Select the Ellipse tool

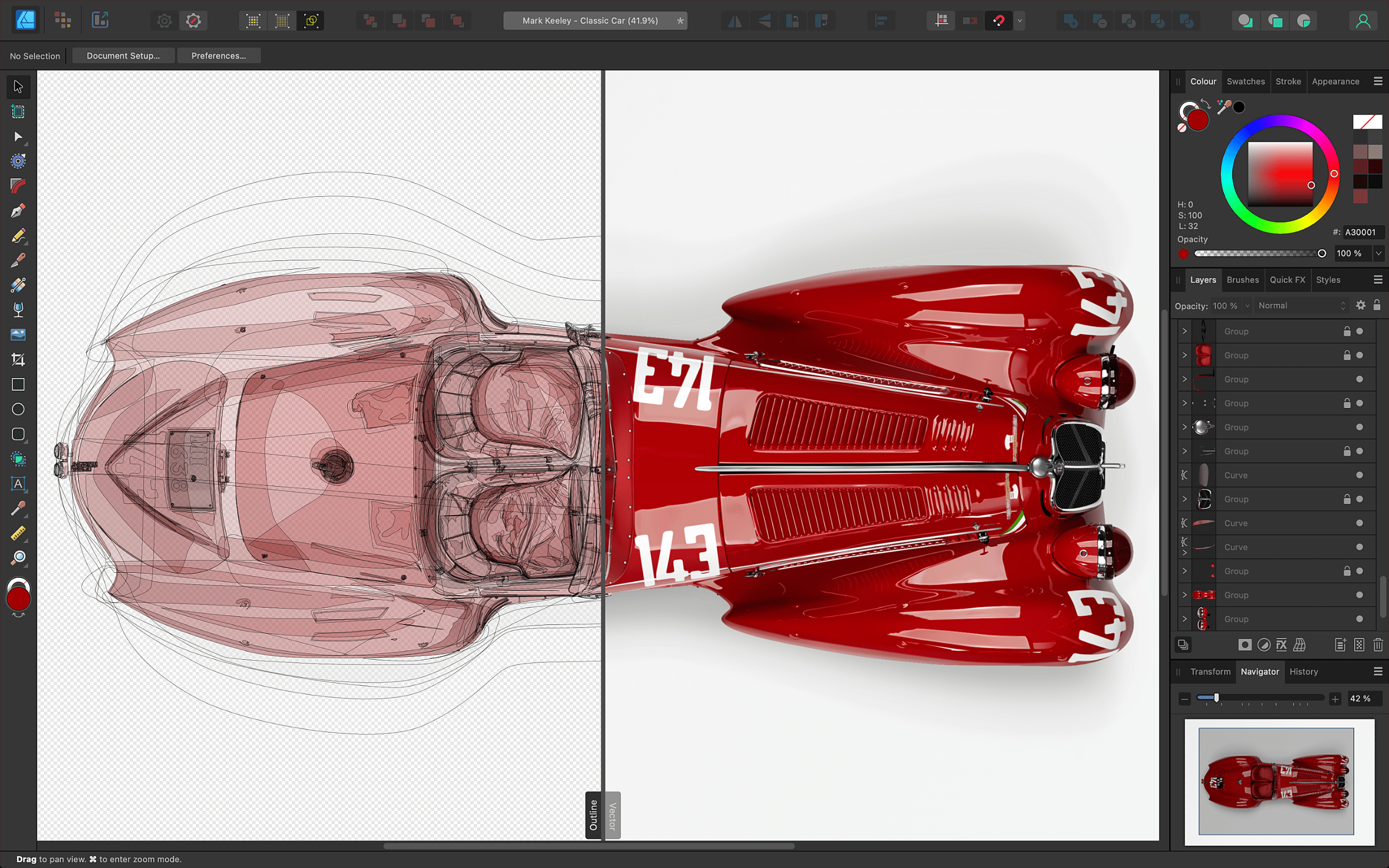(18, 409)
